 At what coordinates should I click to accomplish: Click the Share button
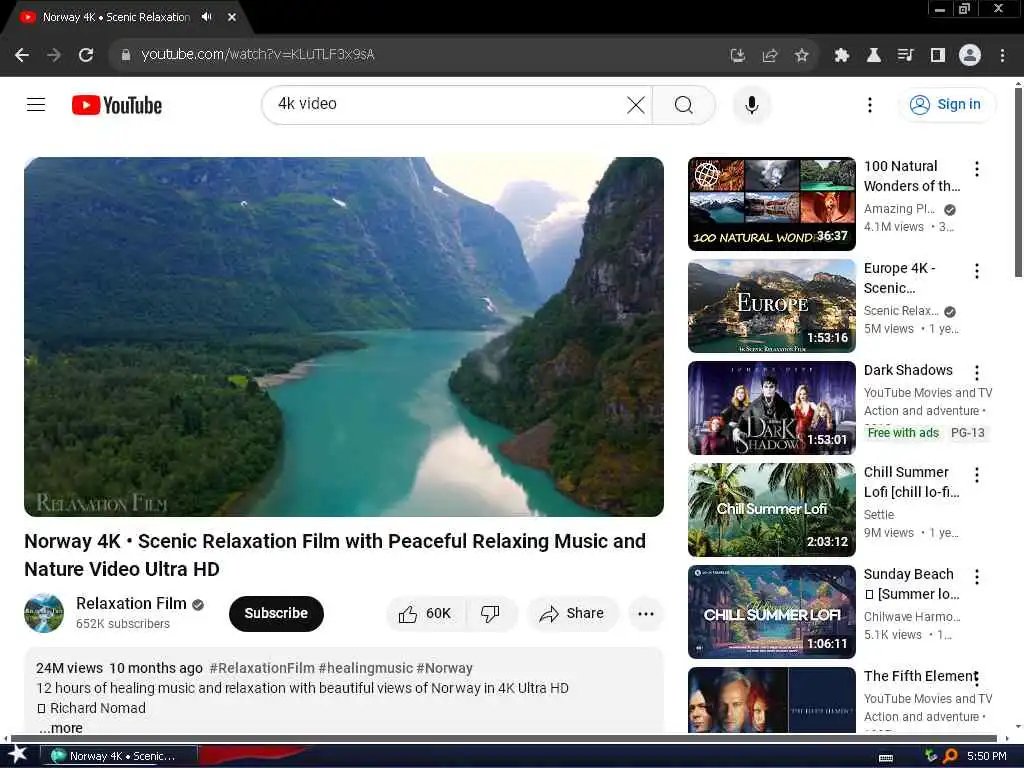[572, 613]
